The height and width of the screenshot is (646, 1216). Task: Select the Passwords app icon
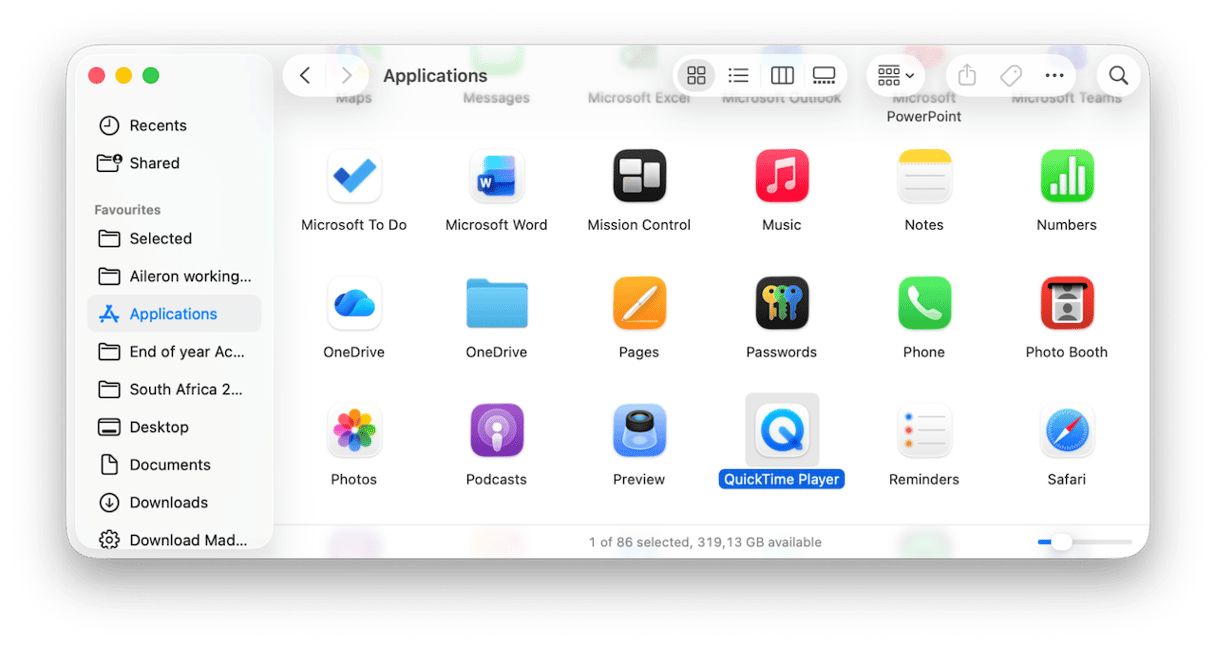(x=782, y=304)
